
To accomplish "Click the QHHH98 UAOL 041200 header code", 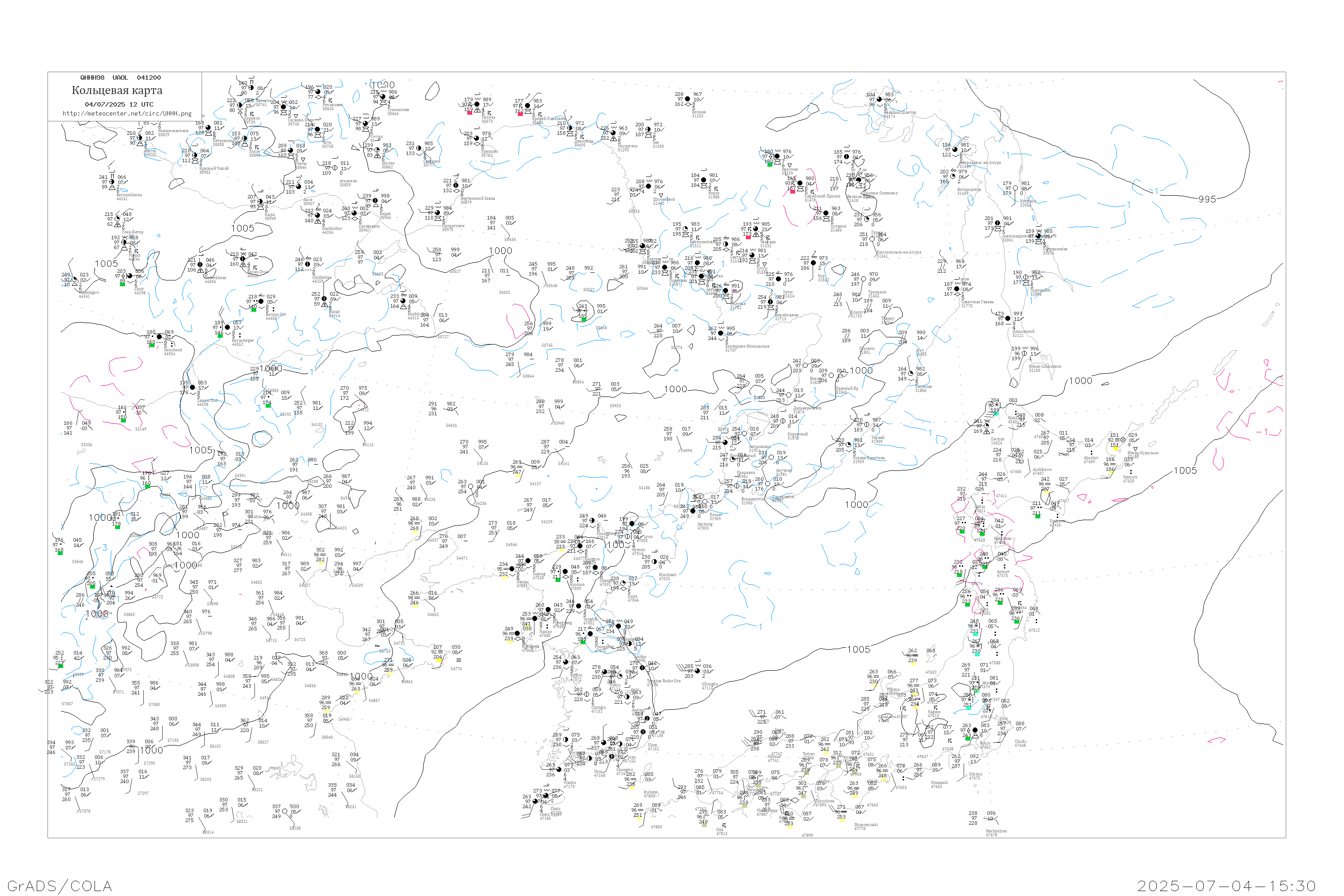I will [x=120, y=78].
